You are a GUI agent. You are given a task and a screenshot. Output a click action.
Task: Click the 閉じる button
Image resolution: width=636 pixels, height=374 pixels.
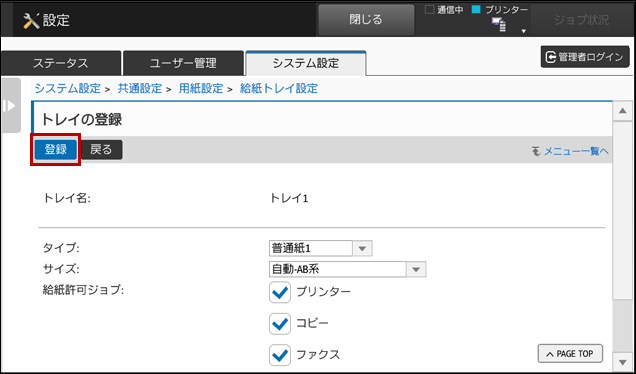366,20
